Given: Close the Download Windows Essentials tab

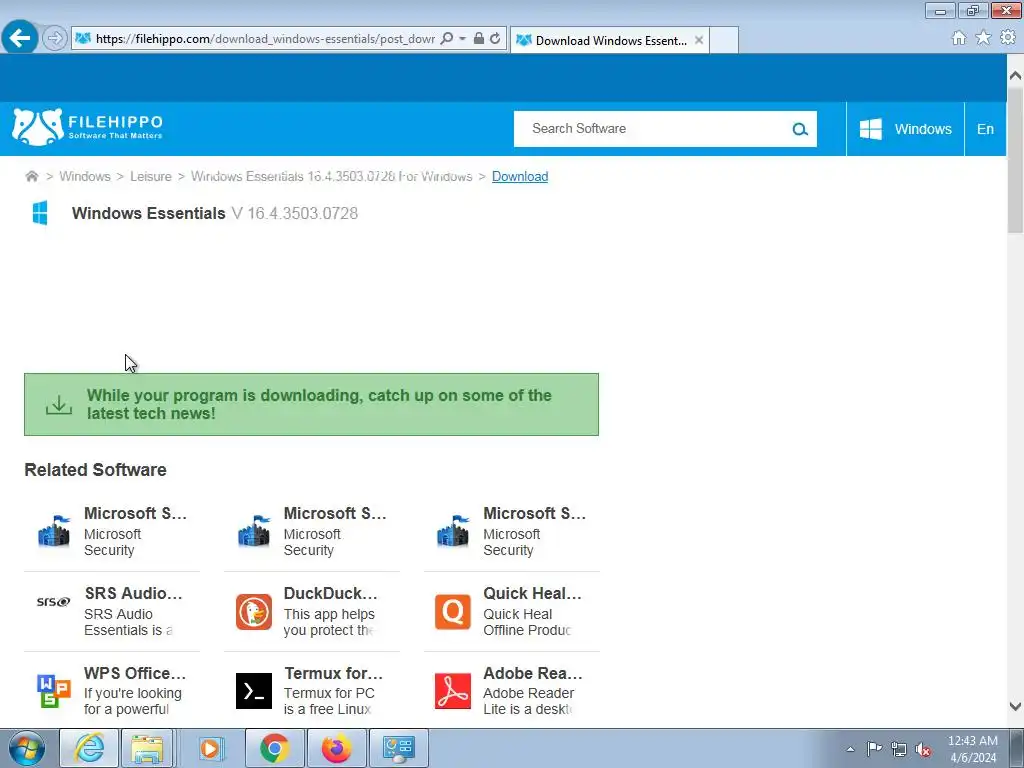Looking at the screenshot, I should pos(699,40).
